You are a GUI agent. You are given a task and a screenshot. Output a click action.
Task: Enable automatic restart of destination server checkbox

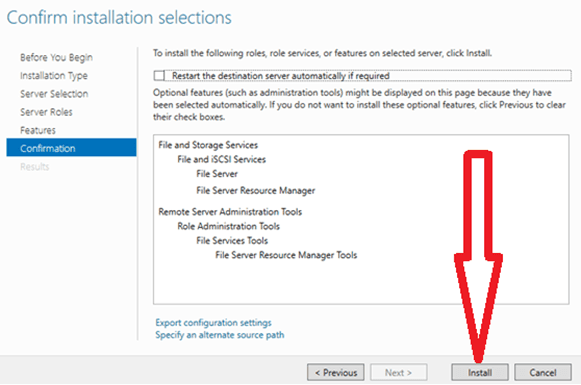(x=159, y=76)
